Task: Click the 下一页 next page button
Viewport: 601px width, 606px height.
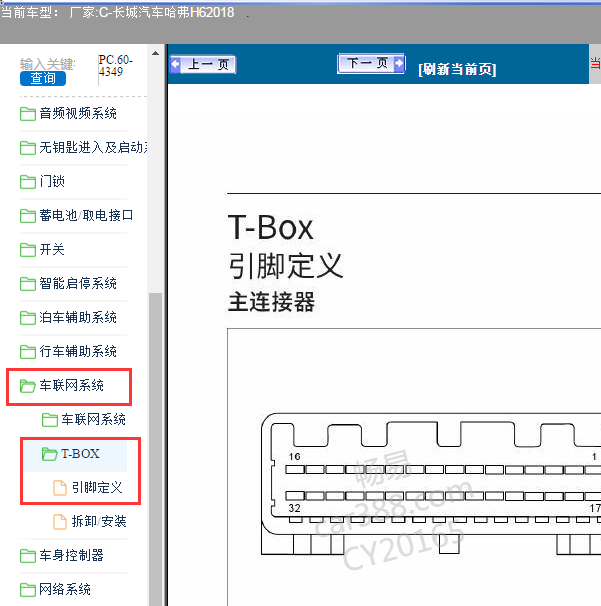Action: tap(371, 63)
